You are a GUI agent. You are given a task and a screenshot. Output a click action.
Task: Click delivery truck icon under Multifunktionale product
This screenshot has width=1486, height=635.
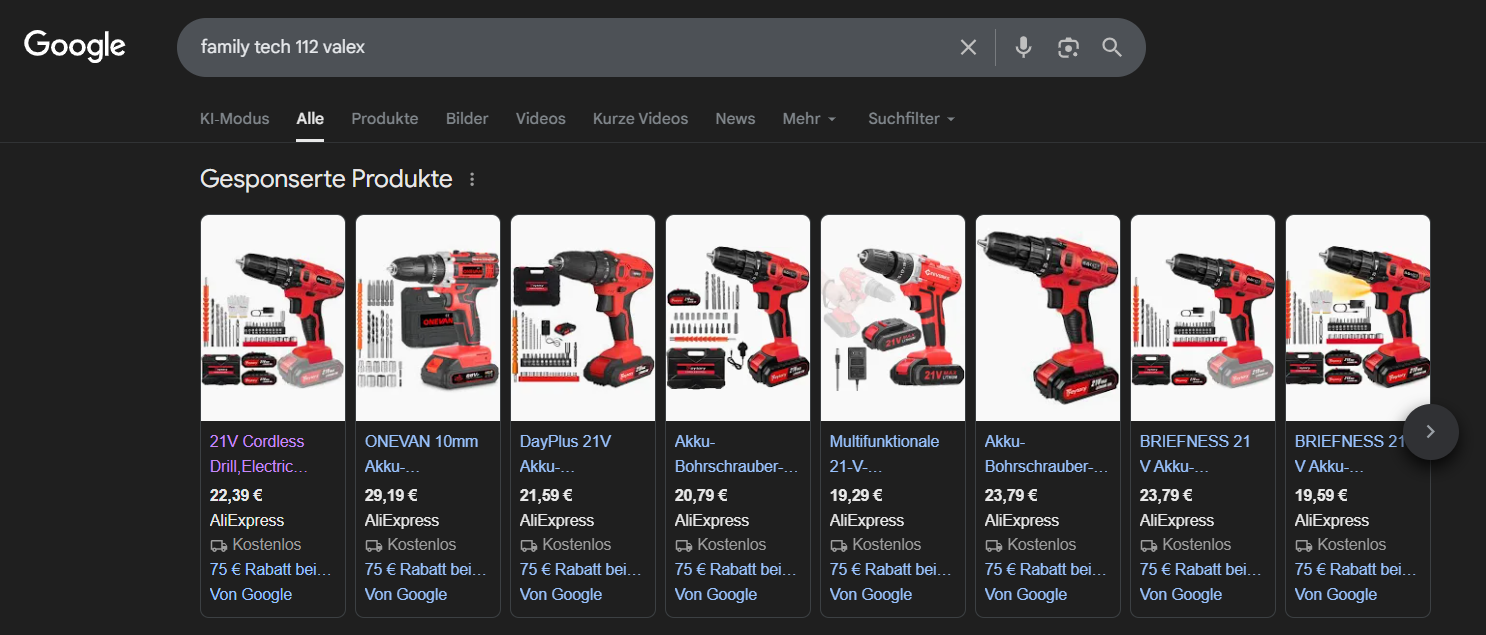(x=839, y=546)
